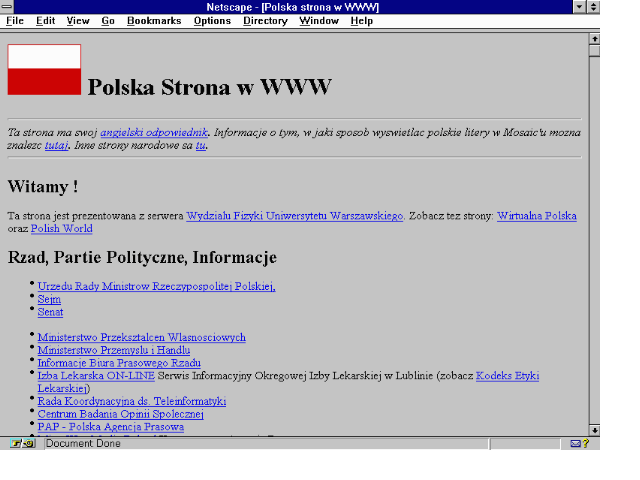Open Urzedu Rady Ministrow Rzeczypospolitej Polskiej link

point(157,287)
